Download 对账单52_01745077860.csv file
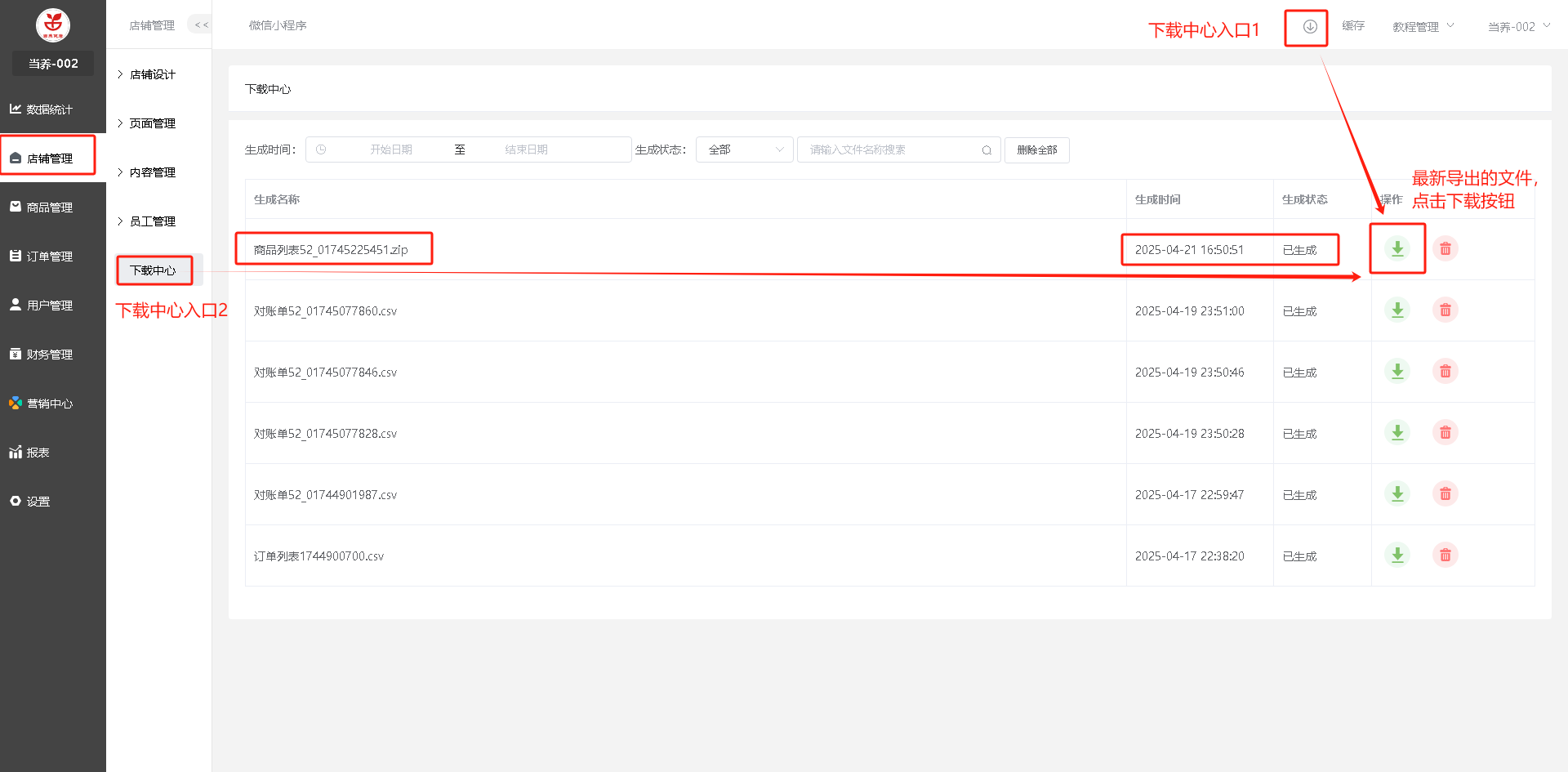 click(1397, 310)
